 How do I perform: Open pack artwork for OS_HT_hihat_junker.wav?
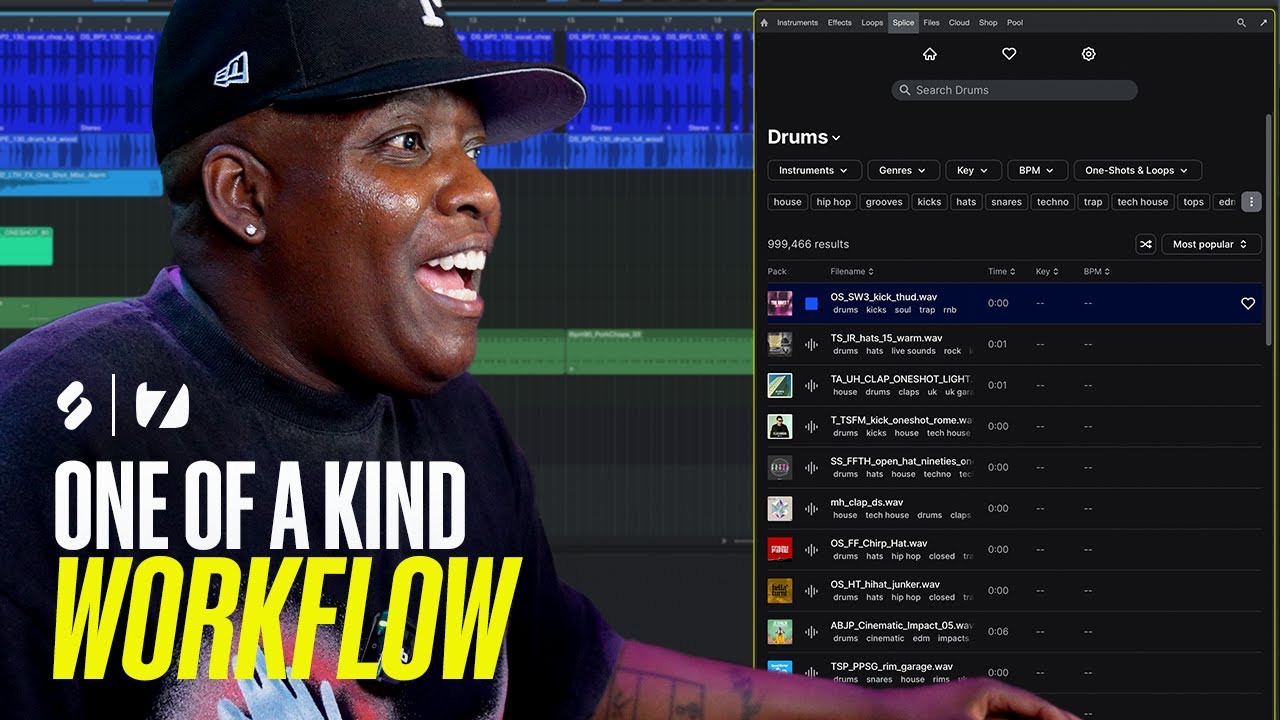point(780,590)
